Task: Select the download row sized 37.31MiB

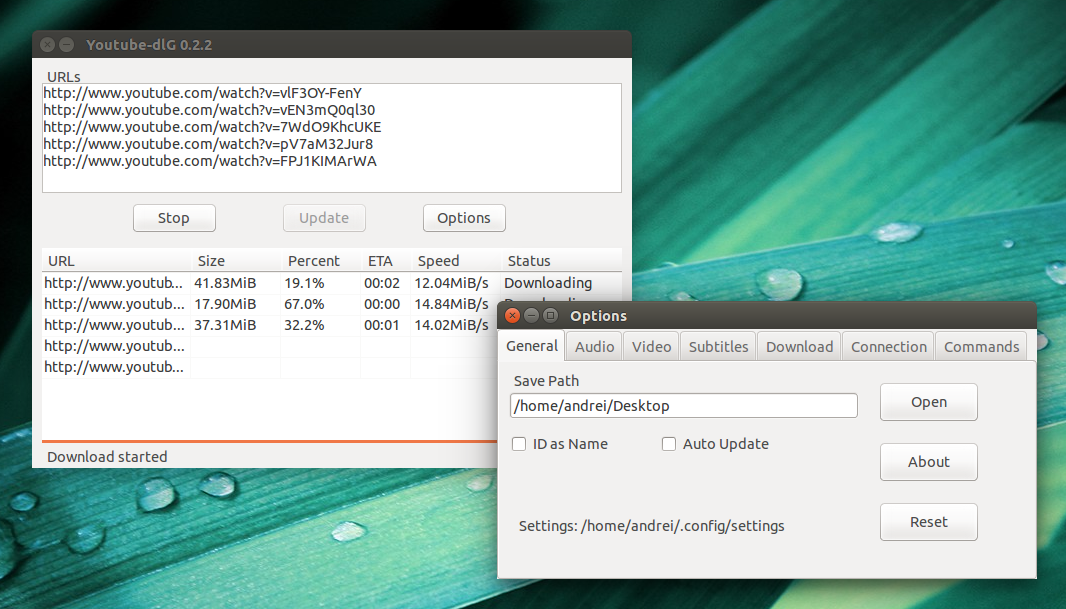Action: 270,326
